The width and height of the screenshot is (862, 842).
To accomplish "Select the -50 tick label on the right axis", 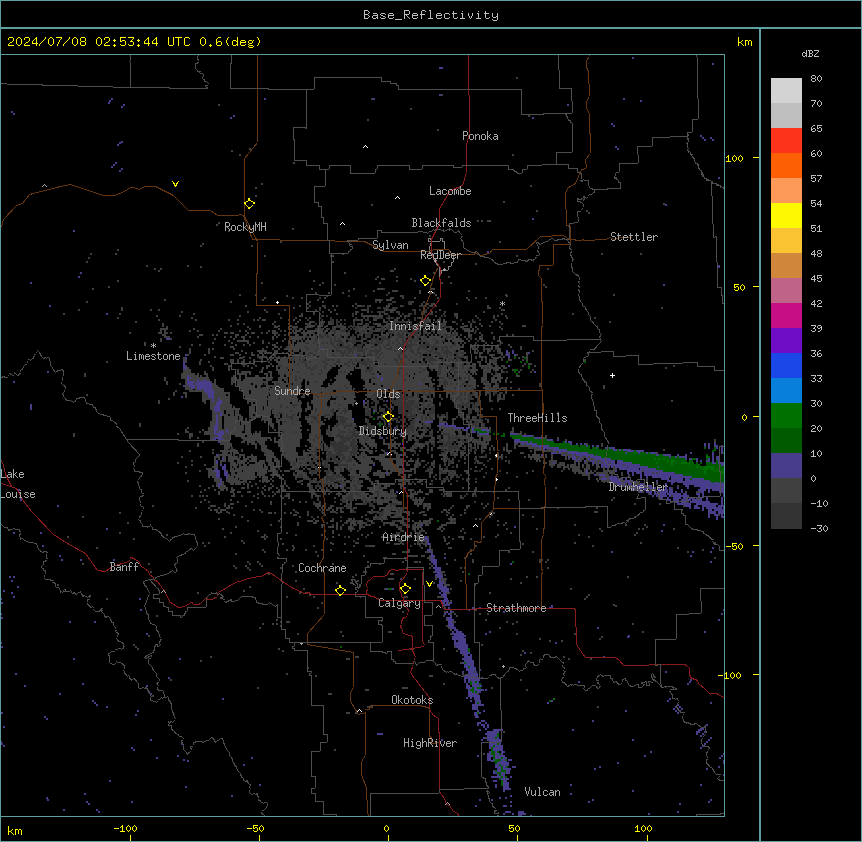I will tap(734, 546).
